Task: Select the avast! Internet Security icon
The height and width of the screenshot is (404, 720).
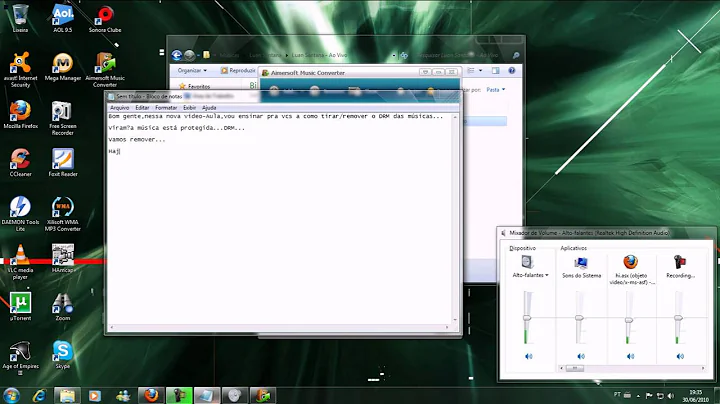Action: click(20, 69)
